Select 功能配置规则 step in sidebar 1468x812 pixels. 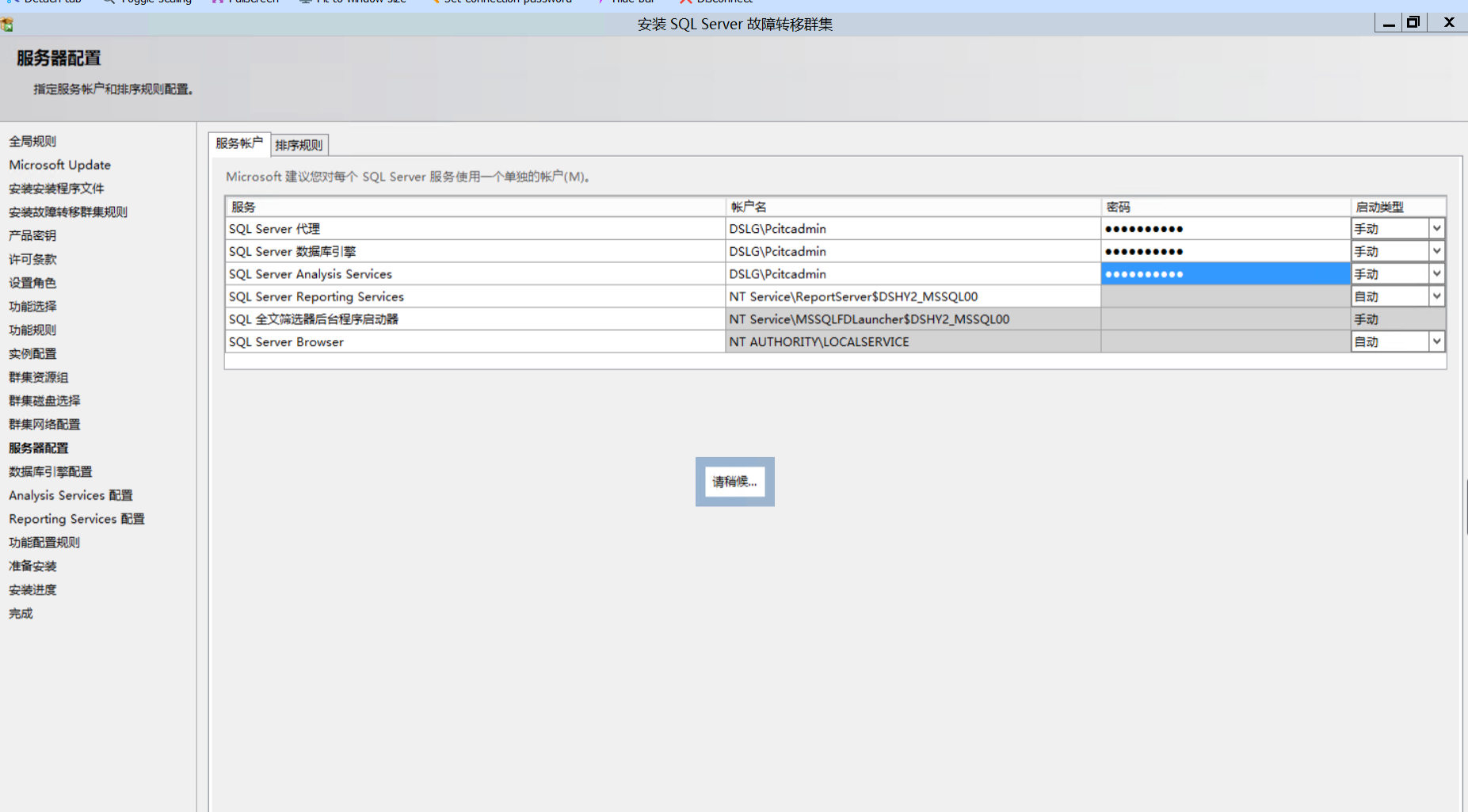click(44, 543)
